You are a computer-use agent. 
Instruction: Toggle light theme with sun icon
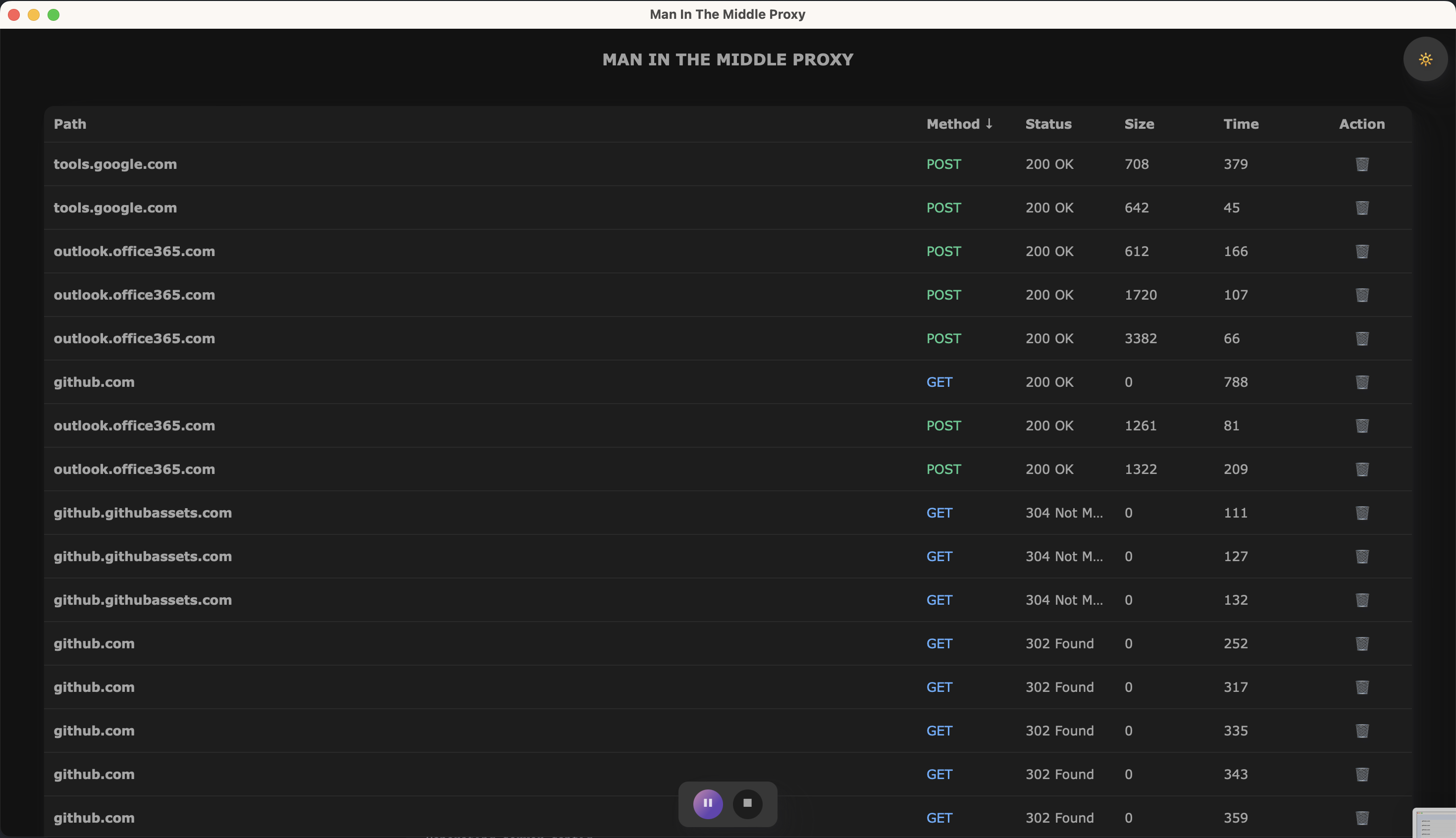point(1425,59)
